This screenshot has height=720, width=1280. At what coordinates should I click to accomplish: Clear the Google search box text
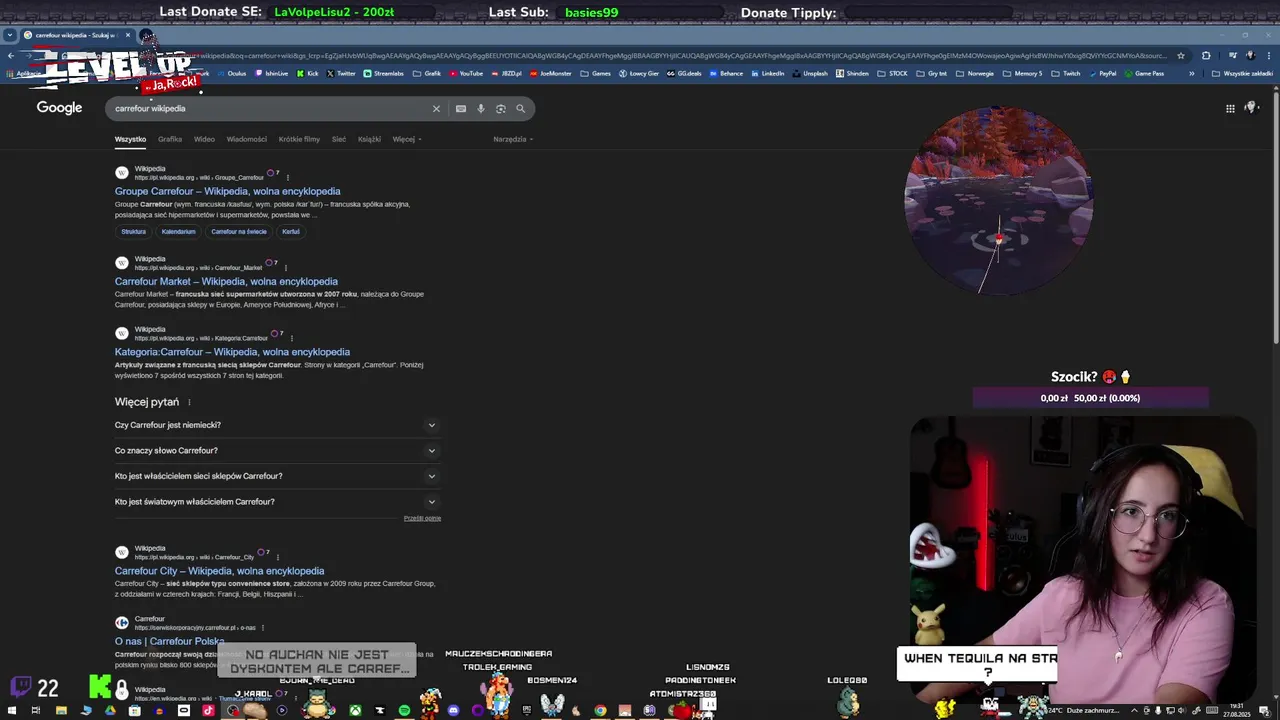[436, 108]
